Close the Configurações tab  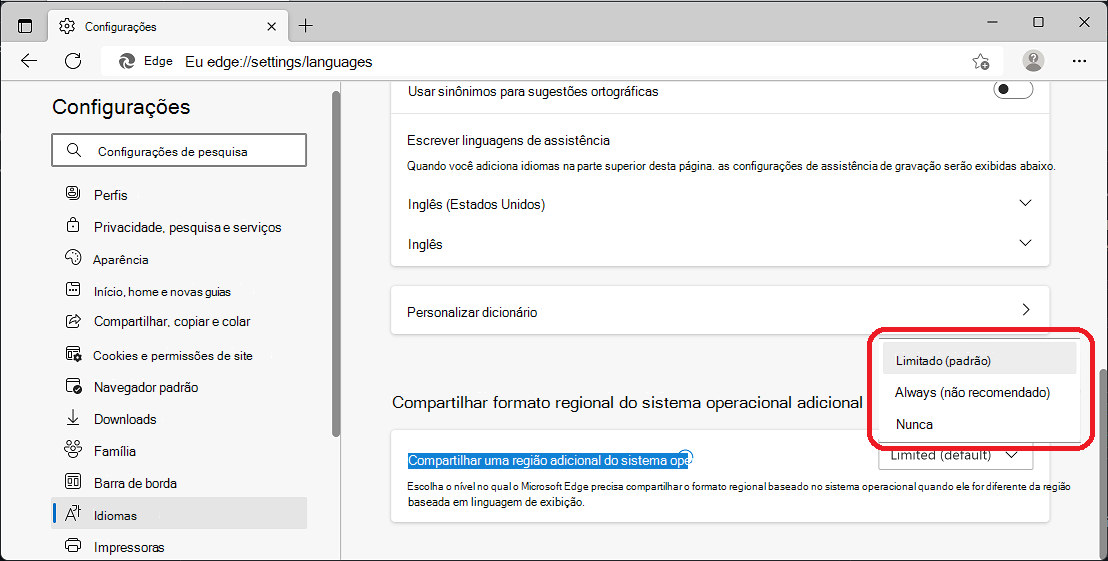click(x=271, y=26)
